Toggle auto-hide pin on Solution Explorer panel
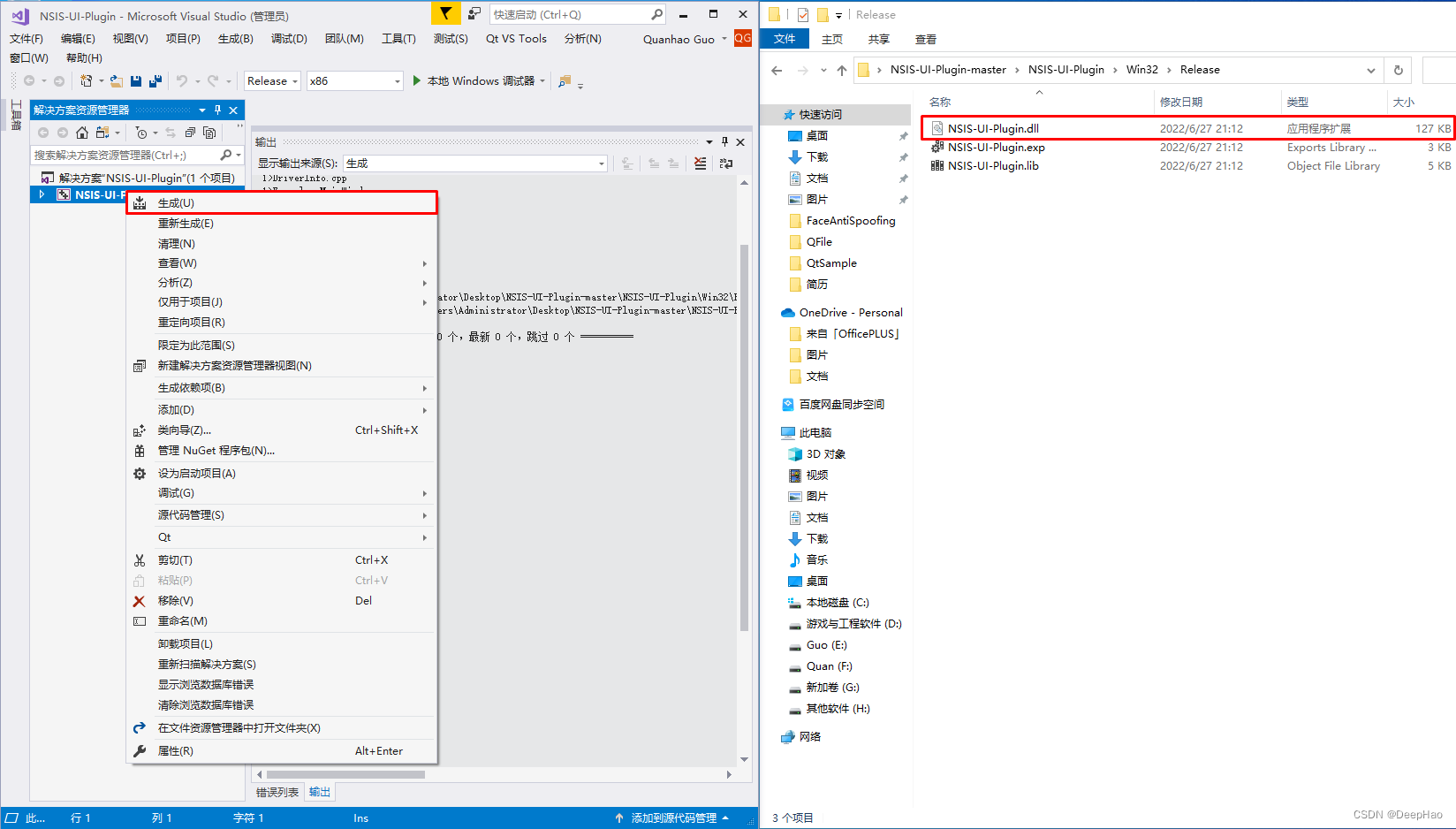This screenshot has height=829, width=1456. (x=217, y=110)
